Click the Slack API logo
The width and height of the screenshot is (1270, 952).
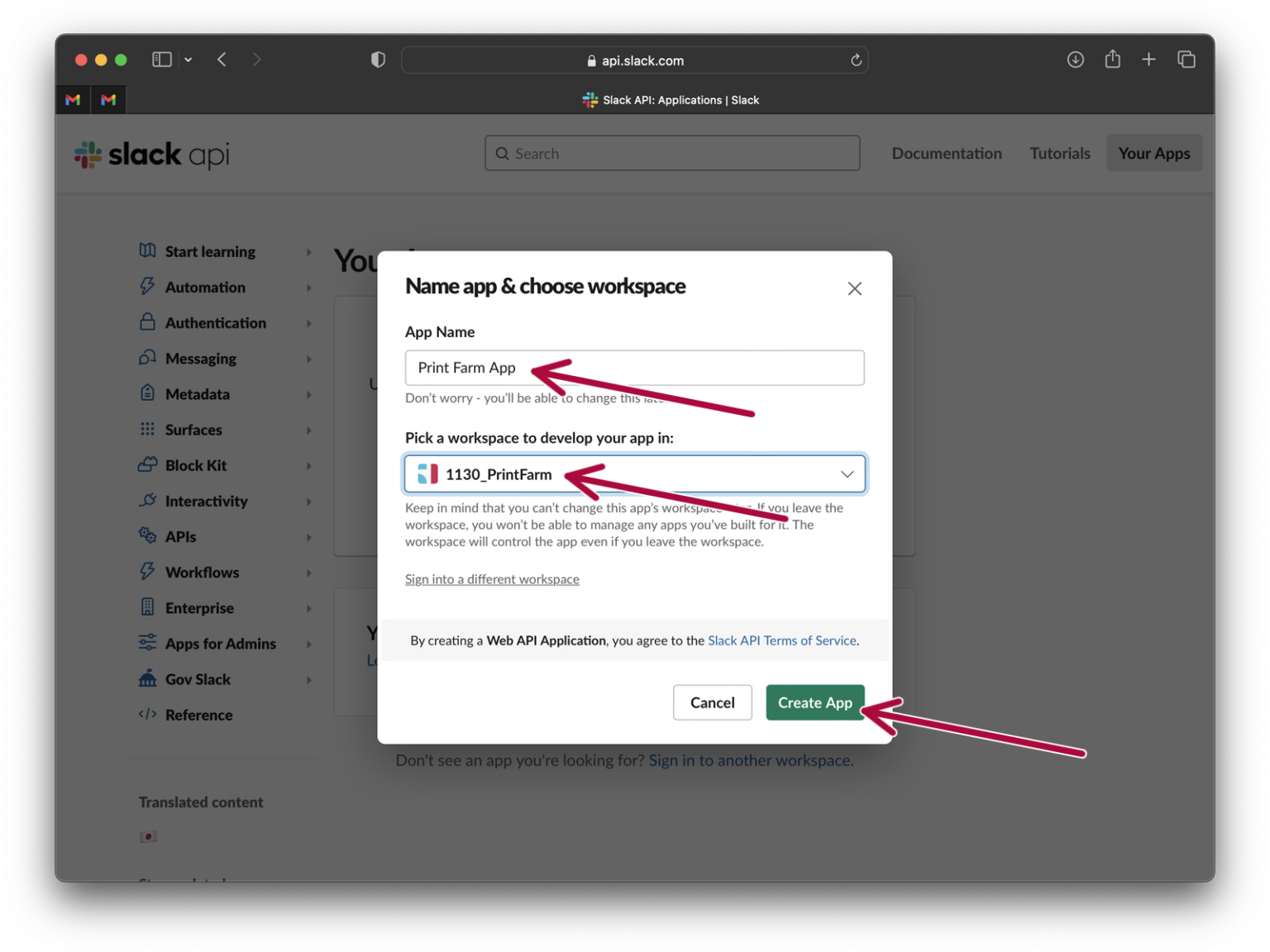click(x=150, y=154)
